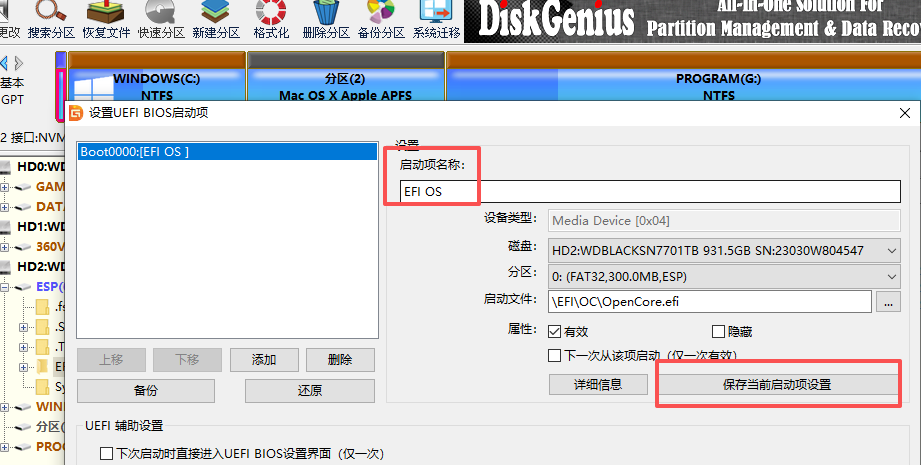Click the ESP partition drive icon
The image size is (921, 465).
22,287
